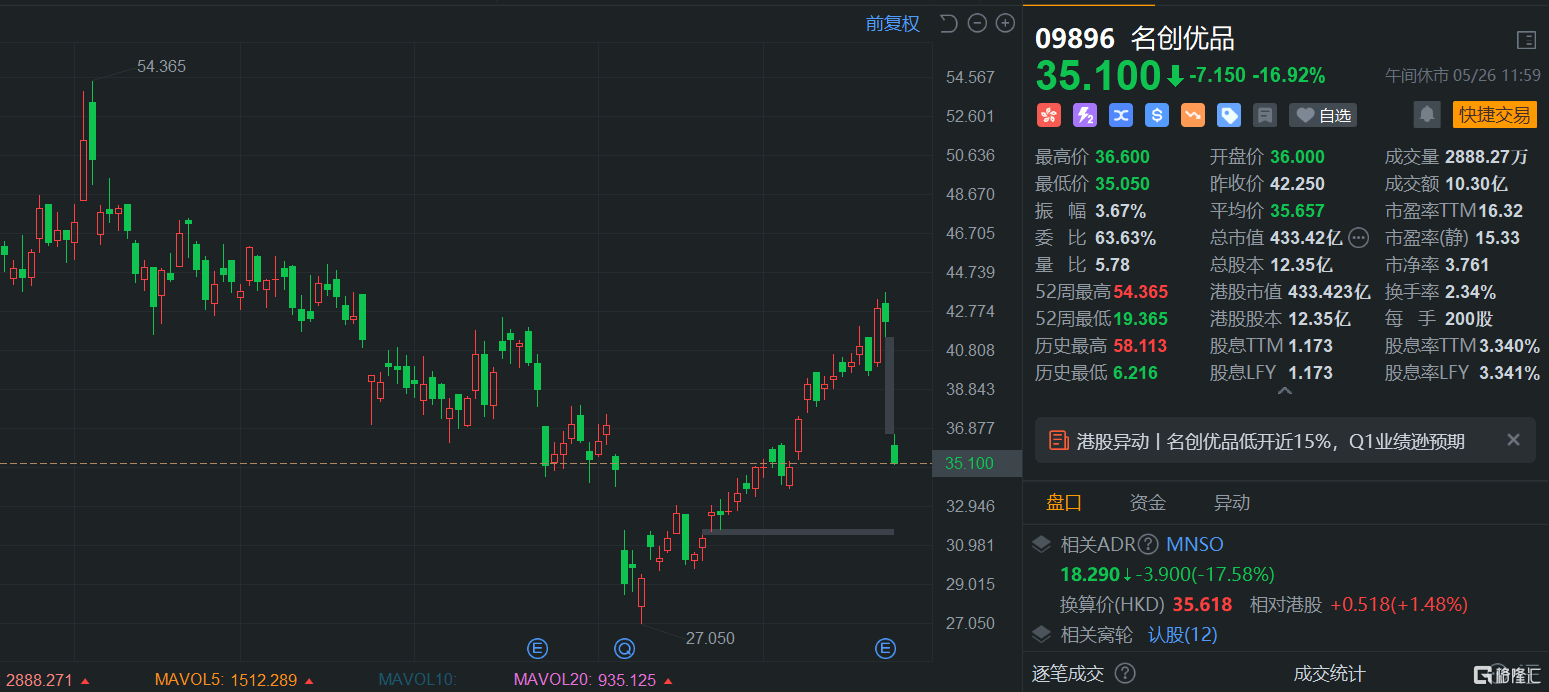Click the ellipsis icon next to 总市值

point(1358,237)
